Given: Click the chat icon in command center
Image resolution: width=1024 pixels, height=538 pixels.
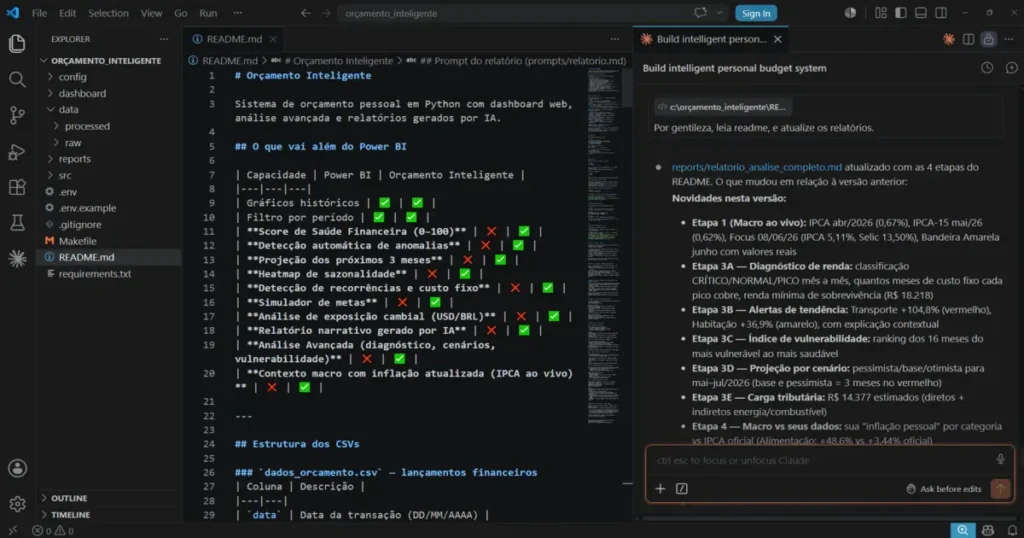Looking at the screenshot, I should pyautogui.click(x=701, y=12).
